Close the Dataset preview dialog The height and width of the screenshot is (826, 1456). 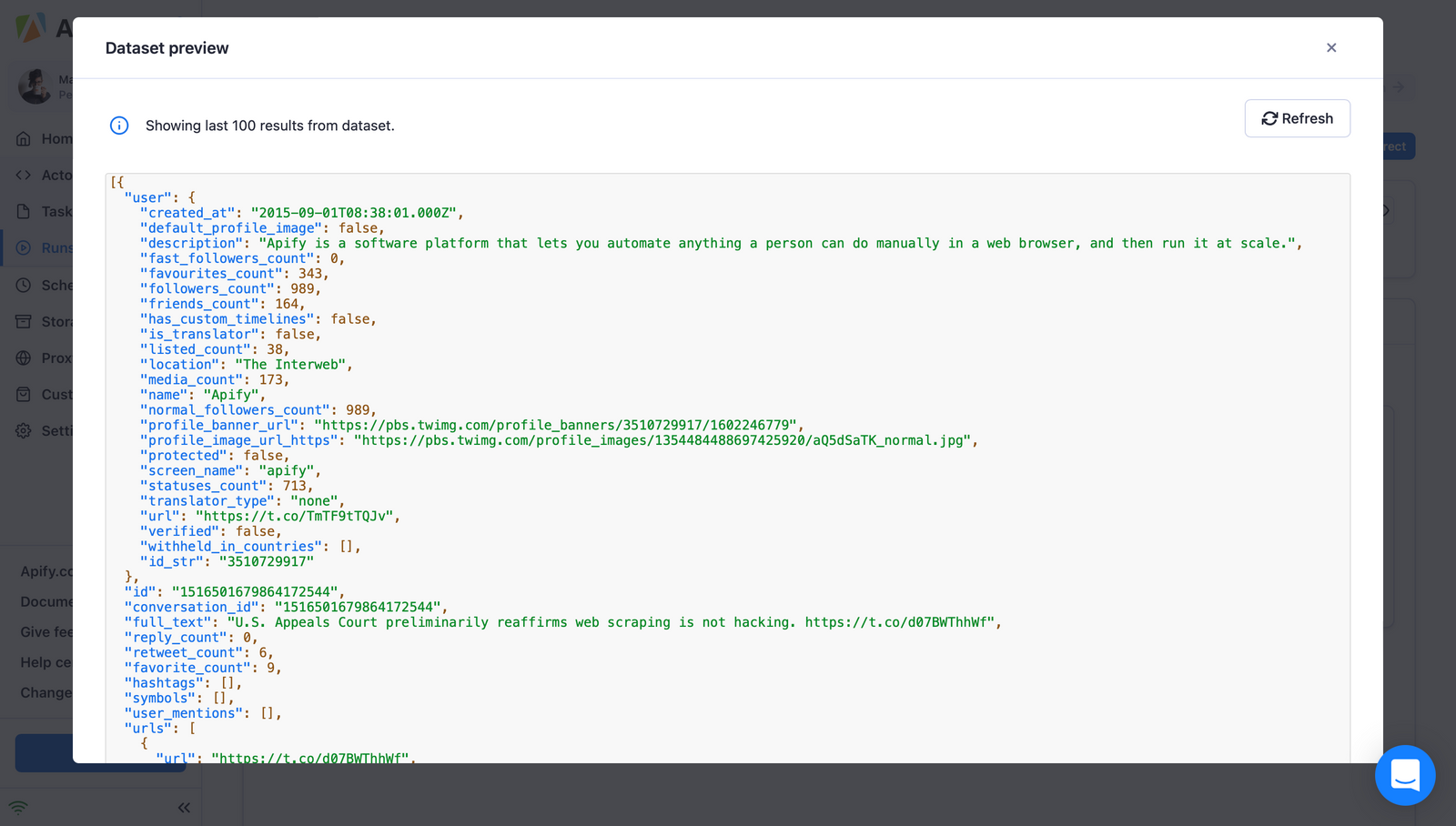[1330, 48]
